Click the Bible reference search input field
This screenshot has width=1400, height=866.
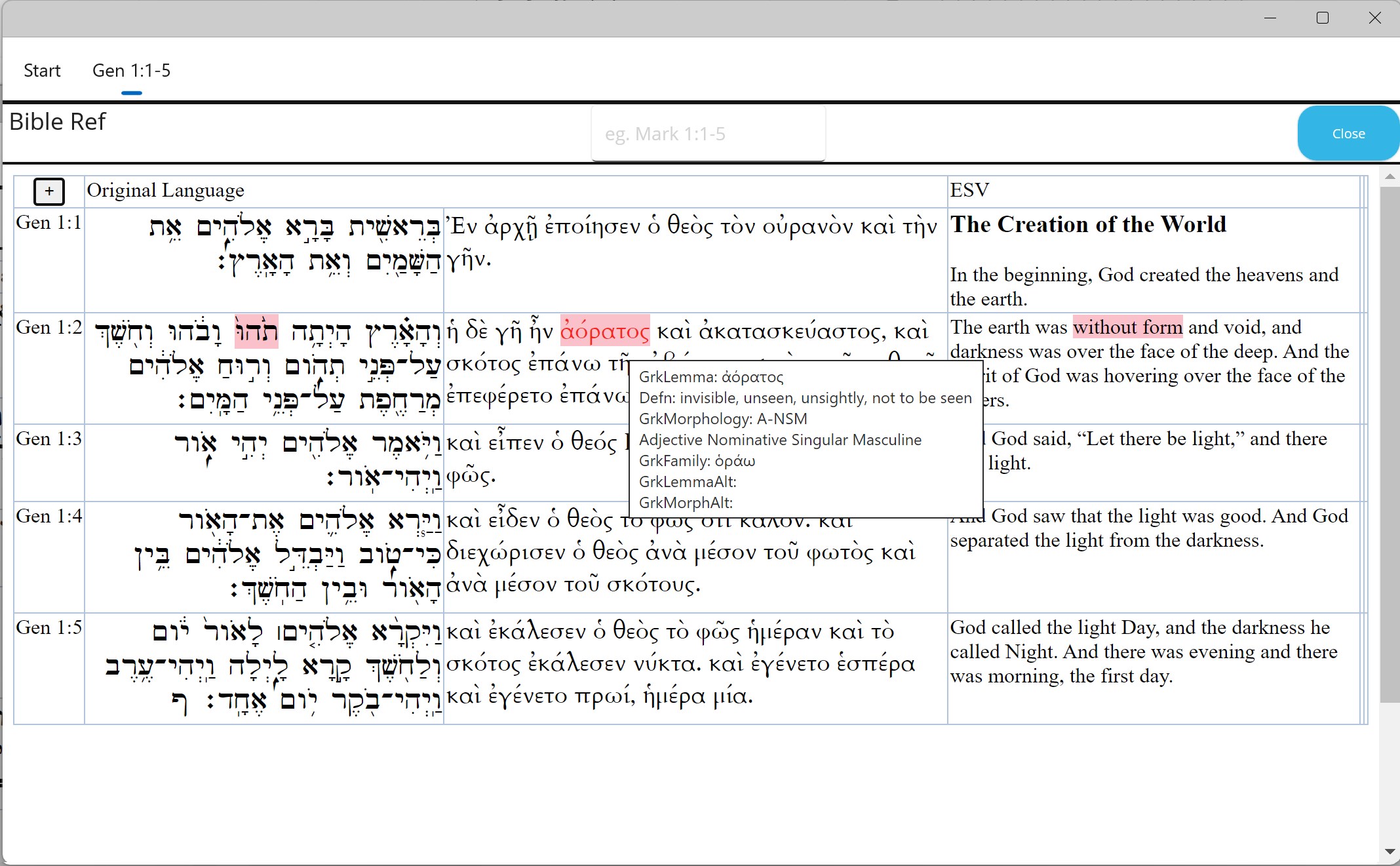(x=708, y=133)
